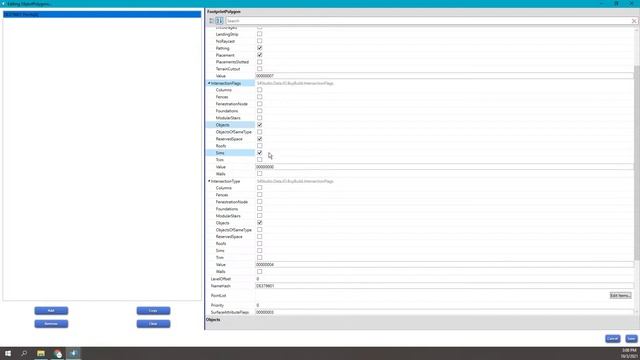Uncheck the Placement checkbox
Screen dimensions: 640x360
tap(260, 55)
